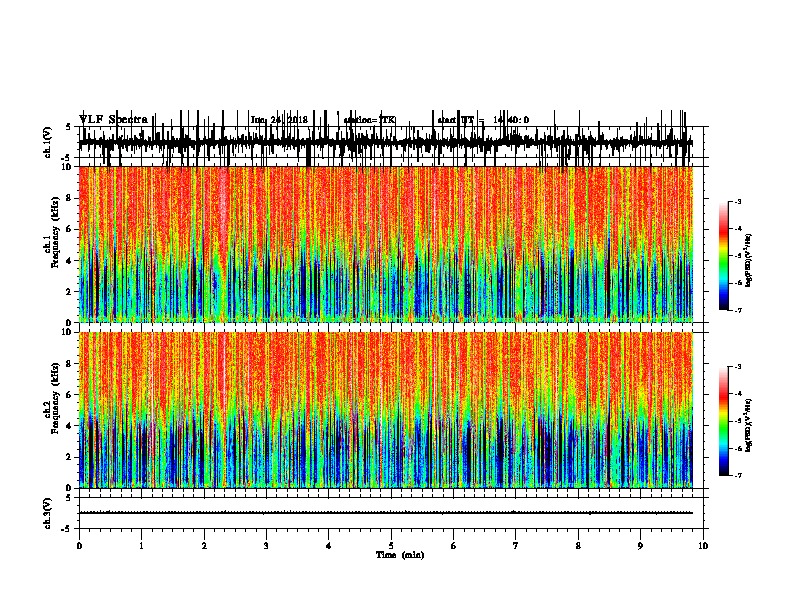This screenshot has height=612, width=792.
Task: Click the "-5" volt tick on ch.3(V) axis
Action: click(67, 529)
